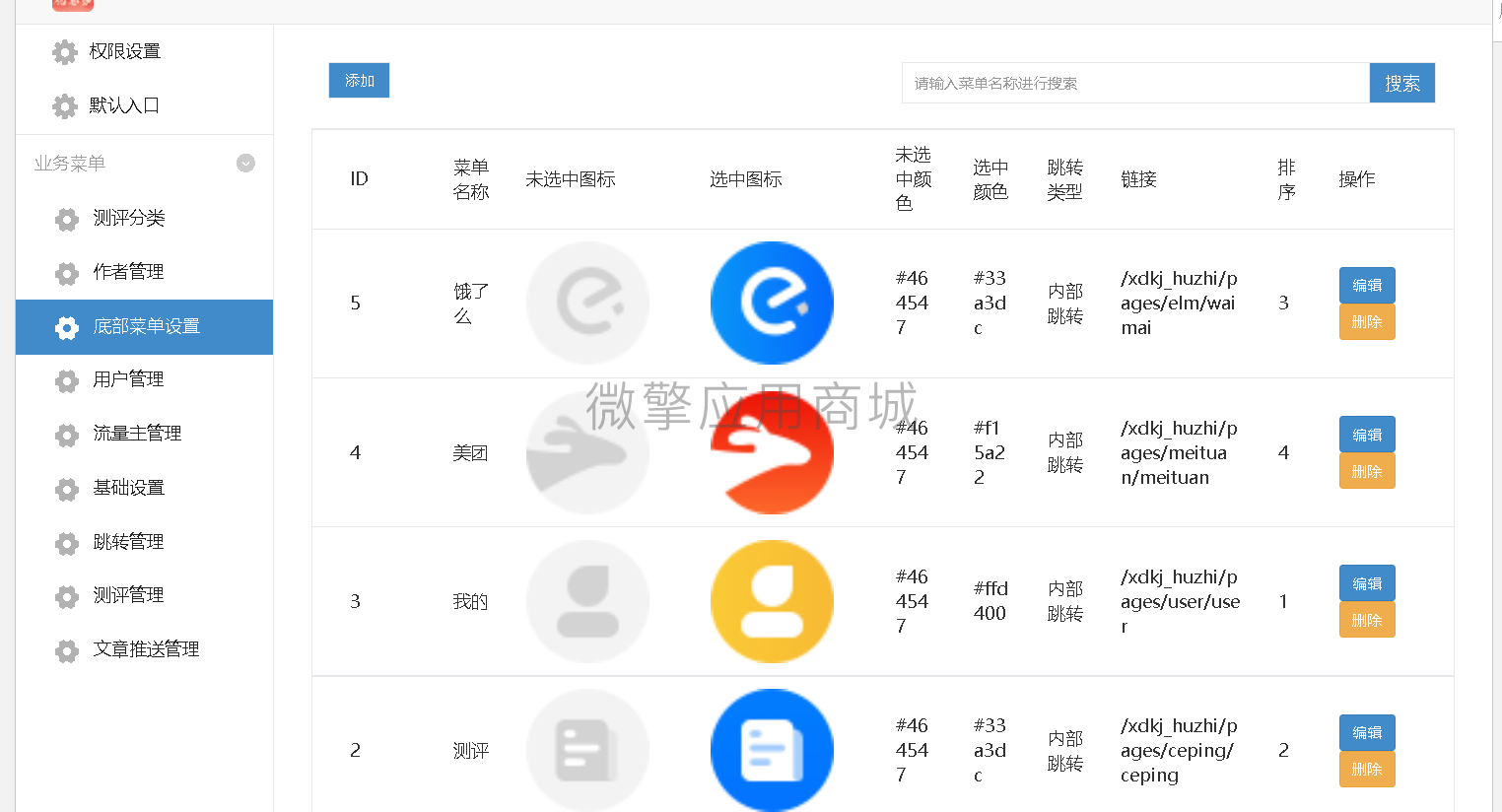The height and width of the screenshot is (812, 1502).
Task: Click gear icon beside 测评分类
Action: click(x=67, y=219)
